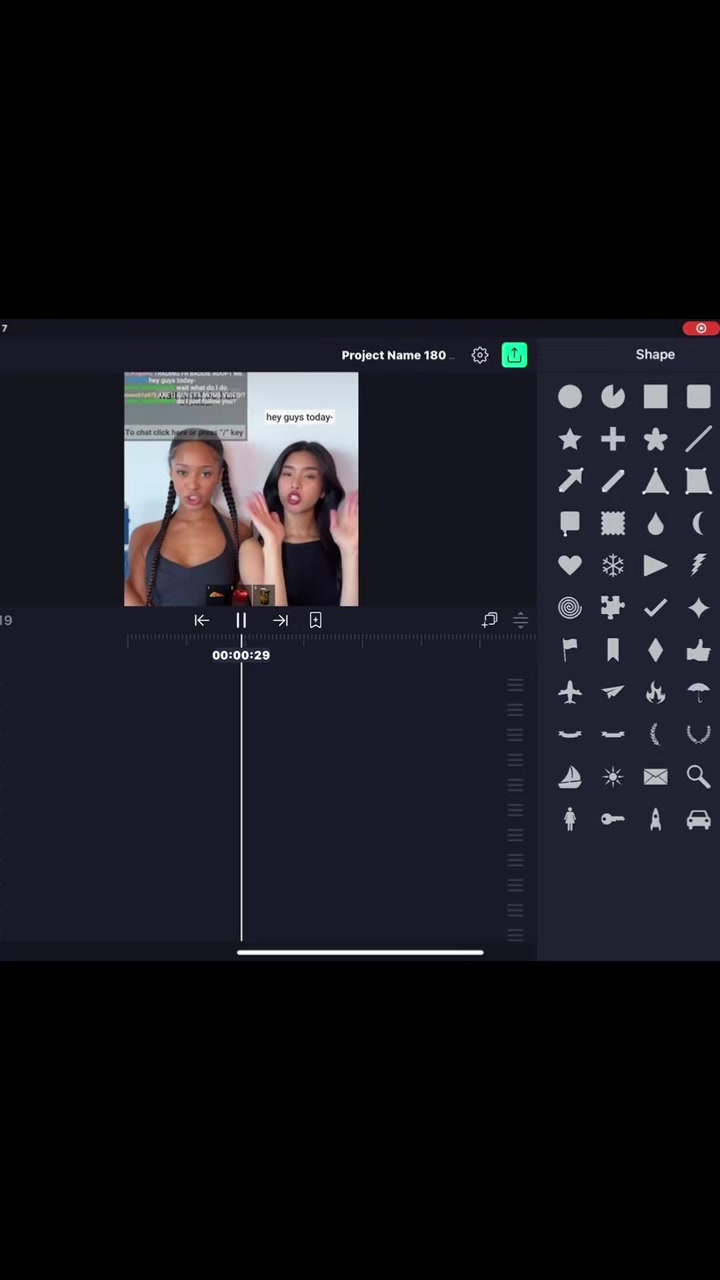This screenshot has height=1280, width=720.
Task: Select the postage stamp shape
Action: tap(612, 523)
